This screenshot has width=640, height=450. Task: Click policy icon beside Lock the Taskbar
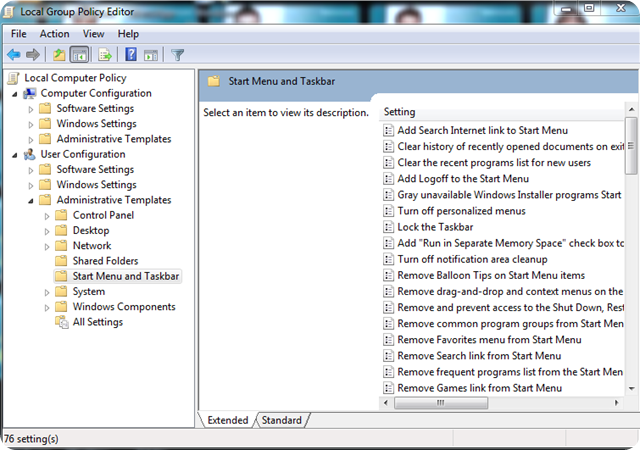388,227
